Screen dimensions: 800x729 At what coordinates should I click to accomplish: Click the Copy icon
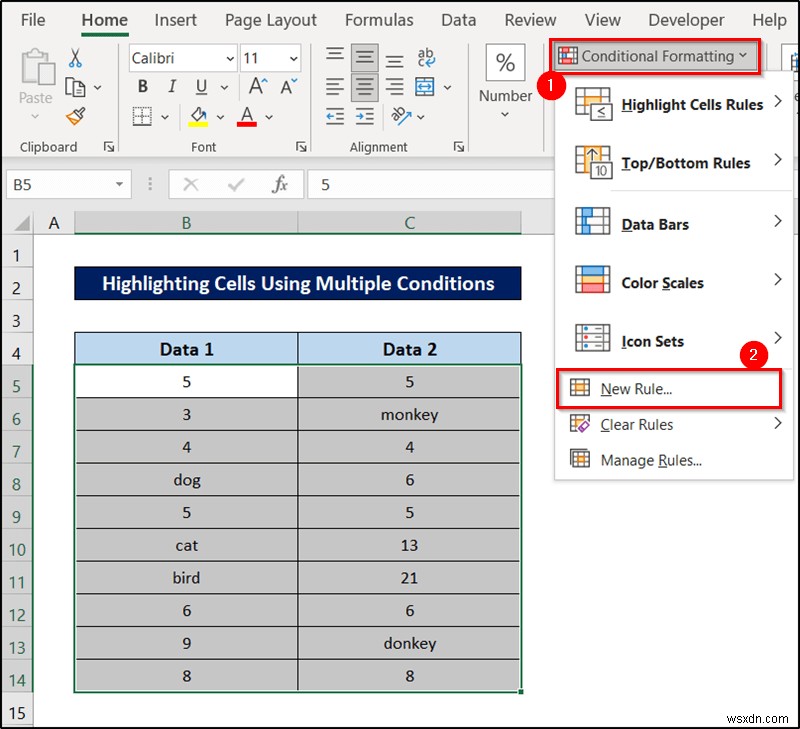pyautogui.click(x=74, y=86)
